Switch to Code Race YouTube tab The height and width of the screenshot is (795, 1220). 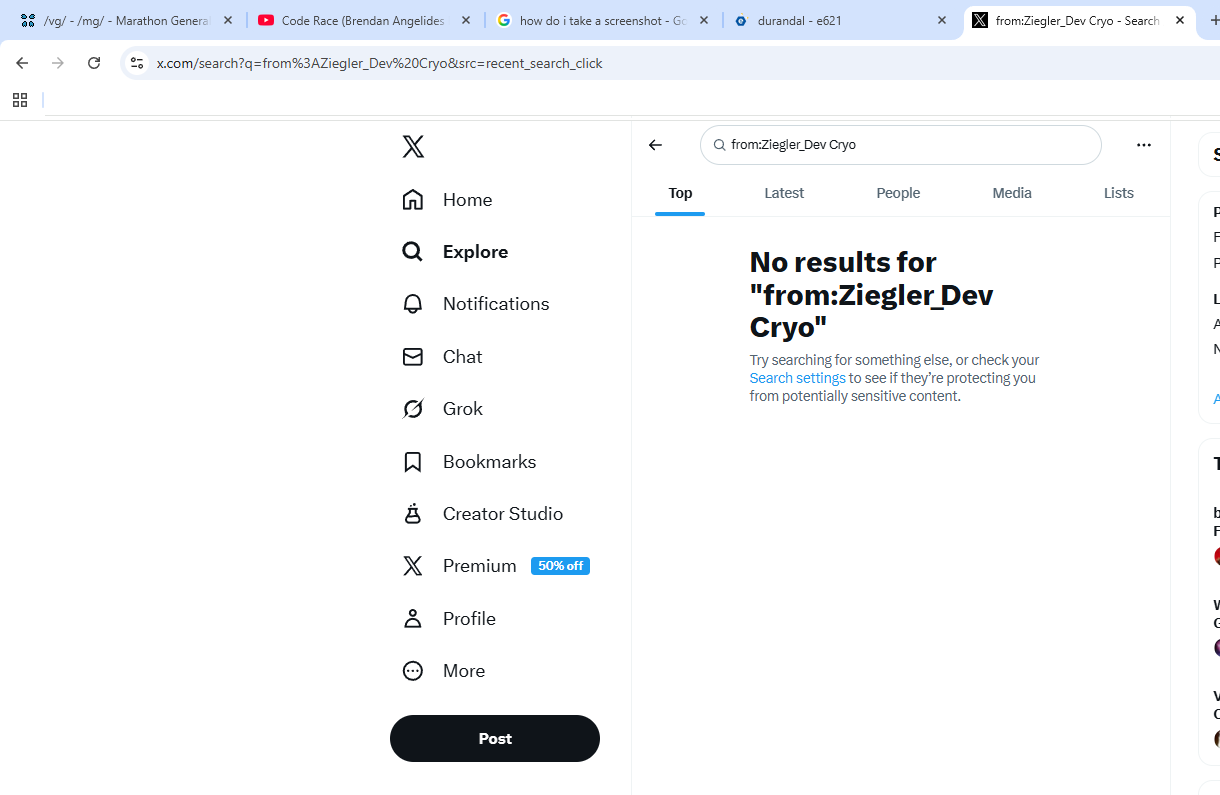pos(364,20)
